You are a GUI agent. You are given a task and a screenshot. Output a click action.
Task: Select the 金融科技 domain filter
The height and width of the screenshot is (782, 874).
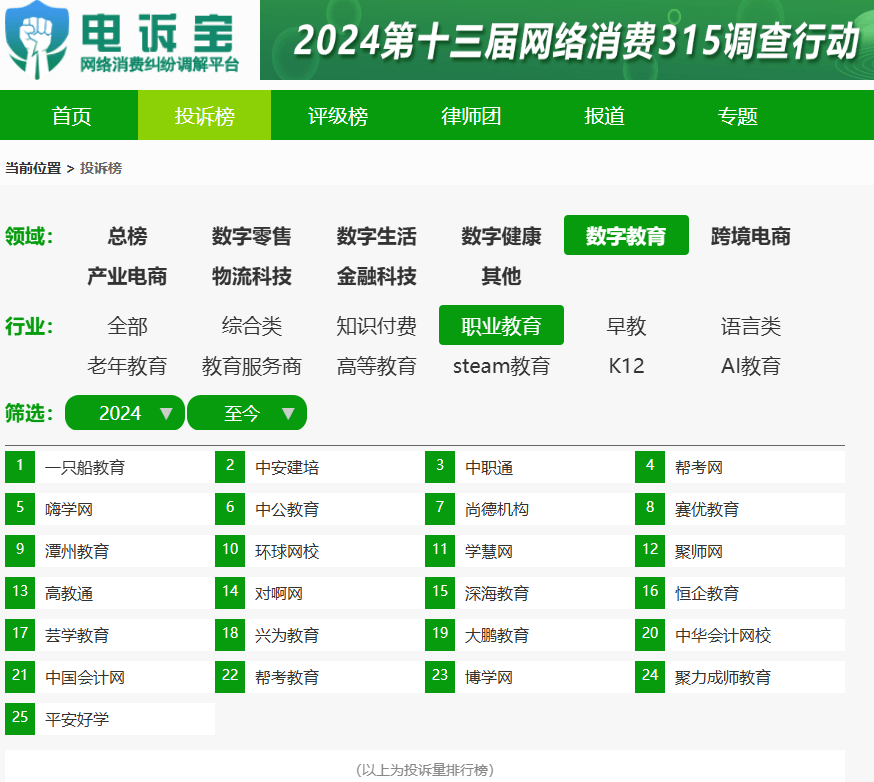(376, 276)
